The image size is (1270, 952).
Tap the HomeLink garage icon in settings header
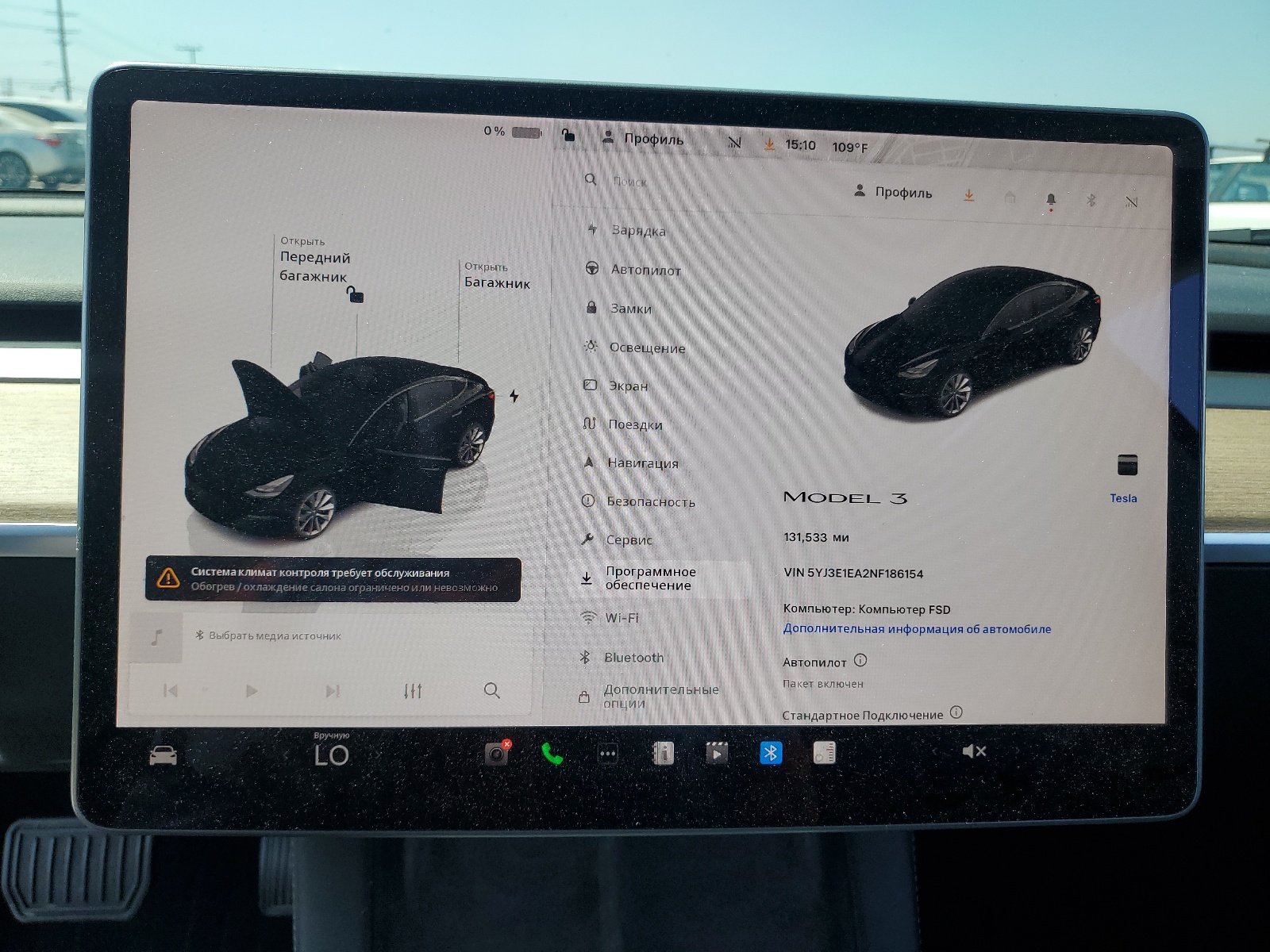1010,197
